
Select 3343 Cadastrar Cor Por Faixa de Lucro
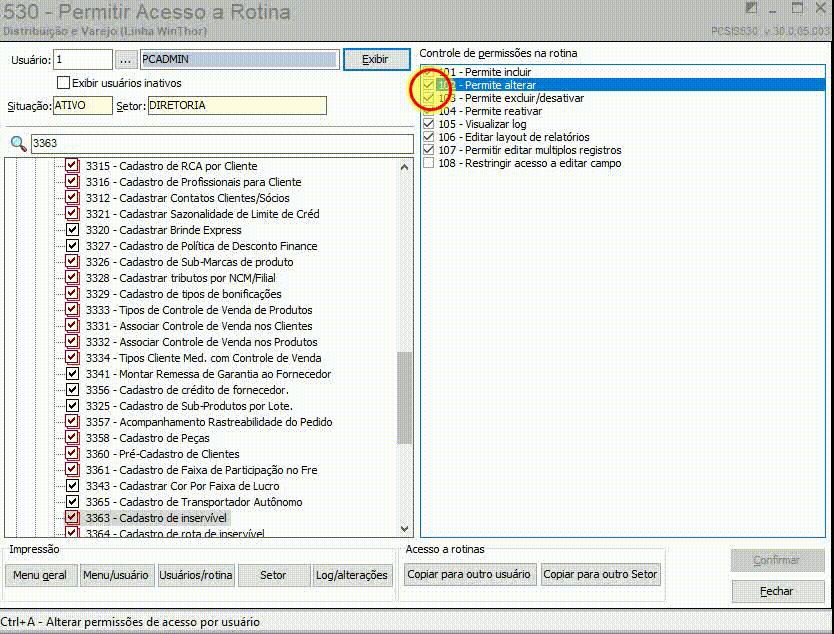pos(182,486)
